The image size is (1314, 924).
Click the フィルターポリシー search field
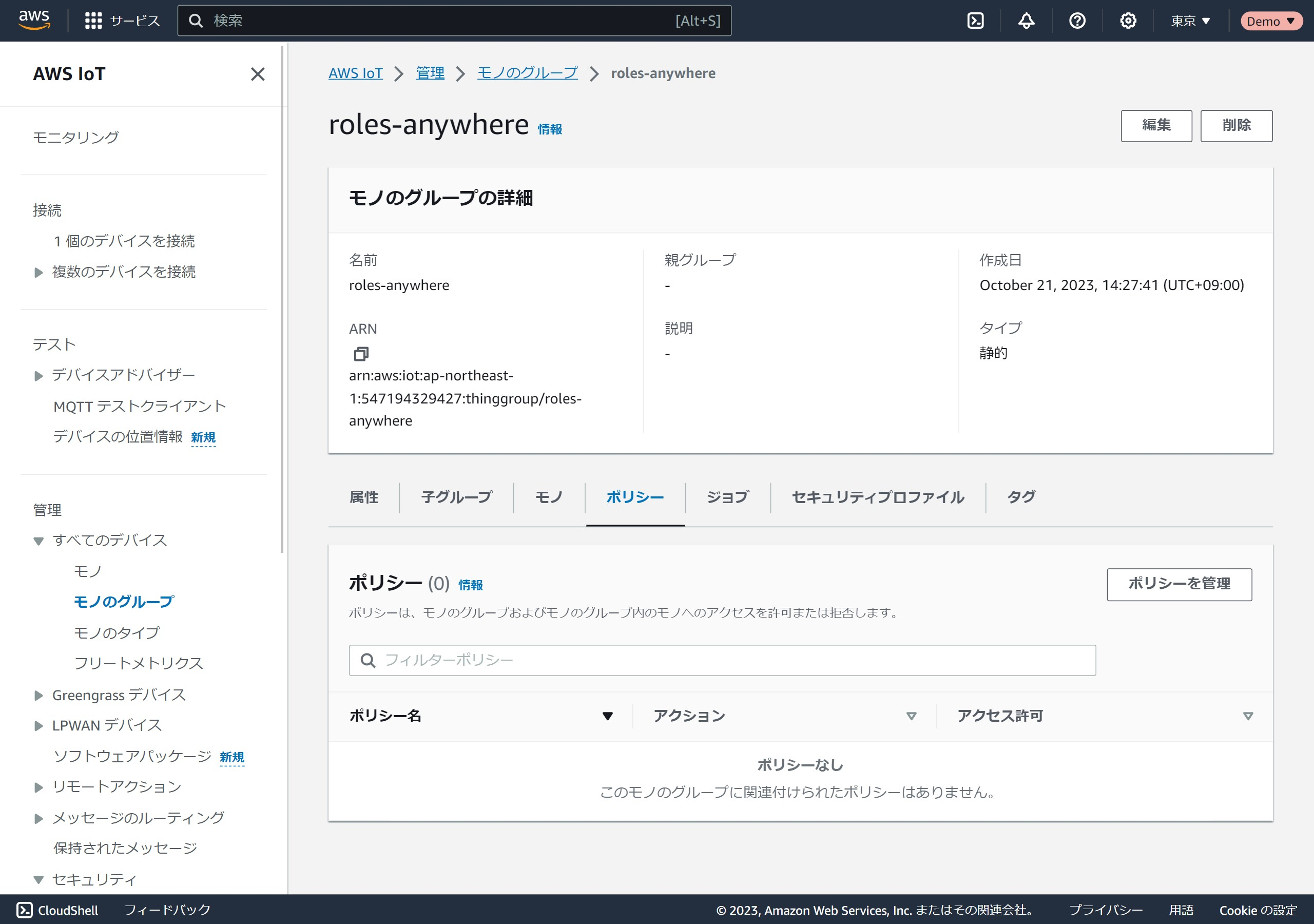721,660
